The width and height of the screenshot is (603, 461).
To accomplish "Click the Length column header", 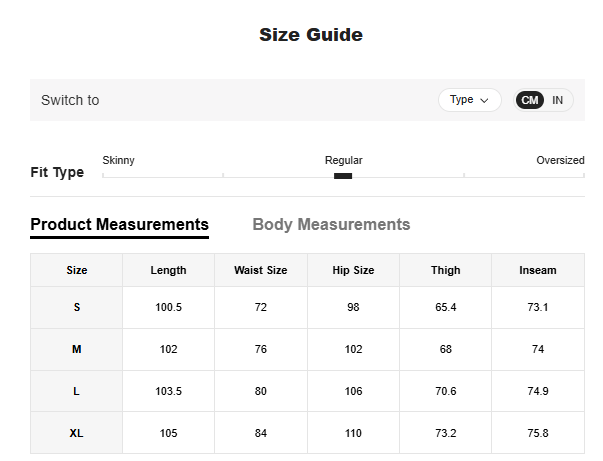I will 168,270.
